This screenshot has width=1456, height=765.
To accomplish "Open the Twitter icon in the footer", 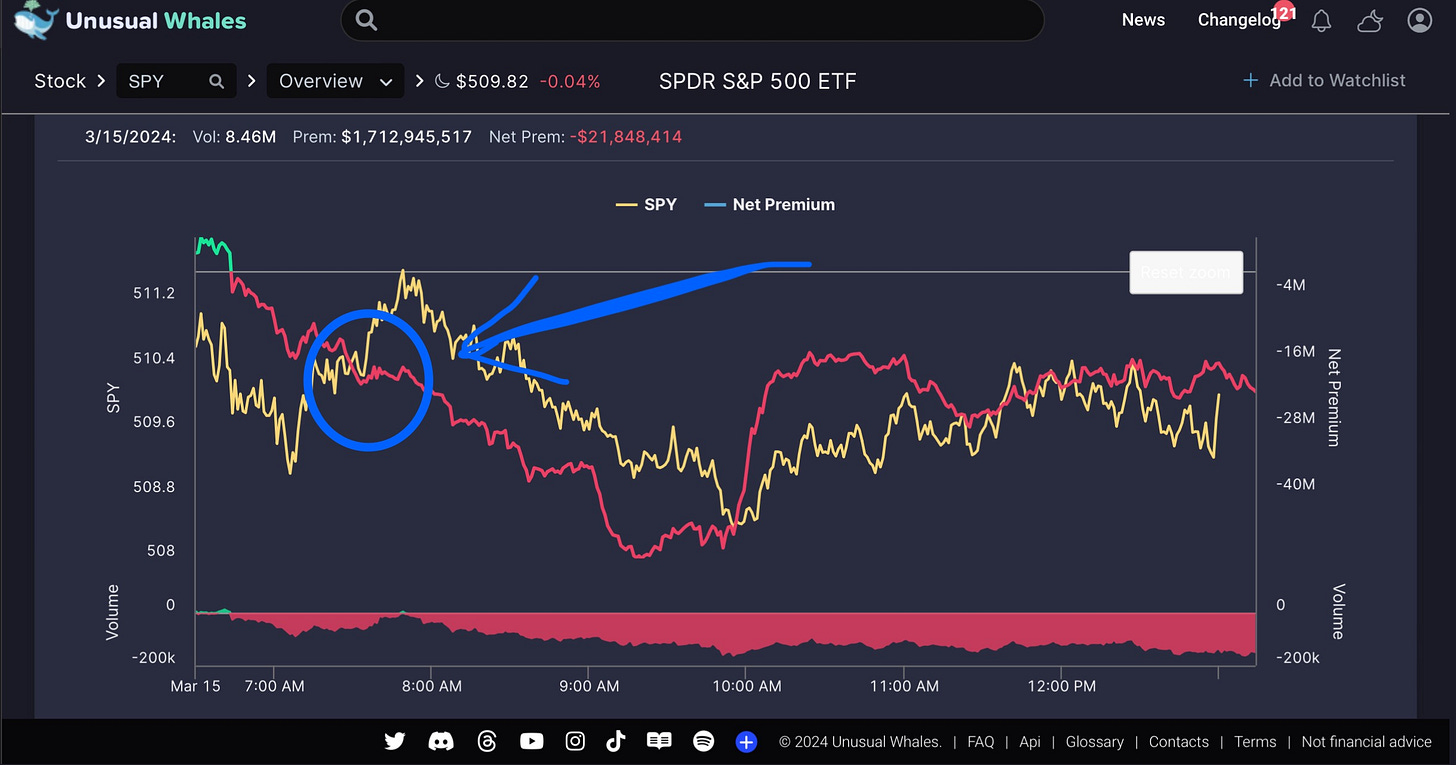I will point(395,741).
